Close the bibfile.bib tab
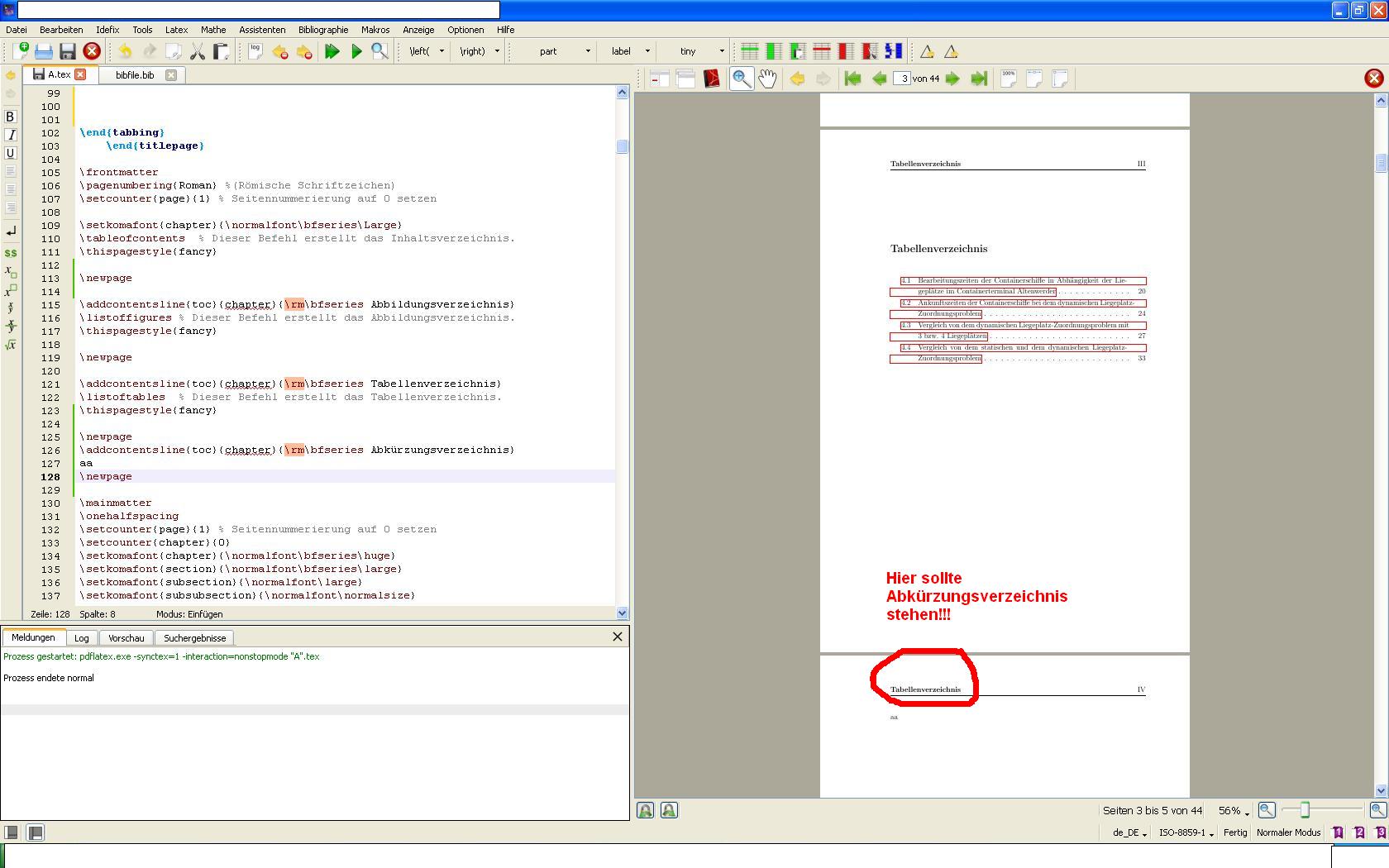Screen dimensions: 1389x868 click(171, 74)
